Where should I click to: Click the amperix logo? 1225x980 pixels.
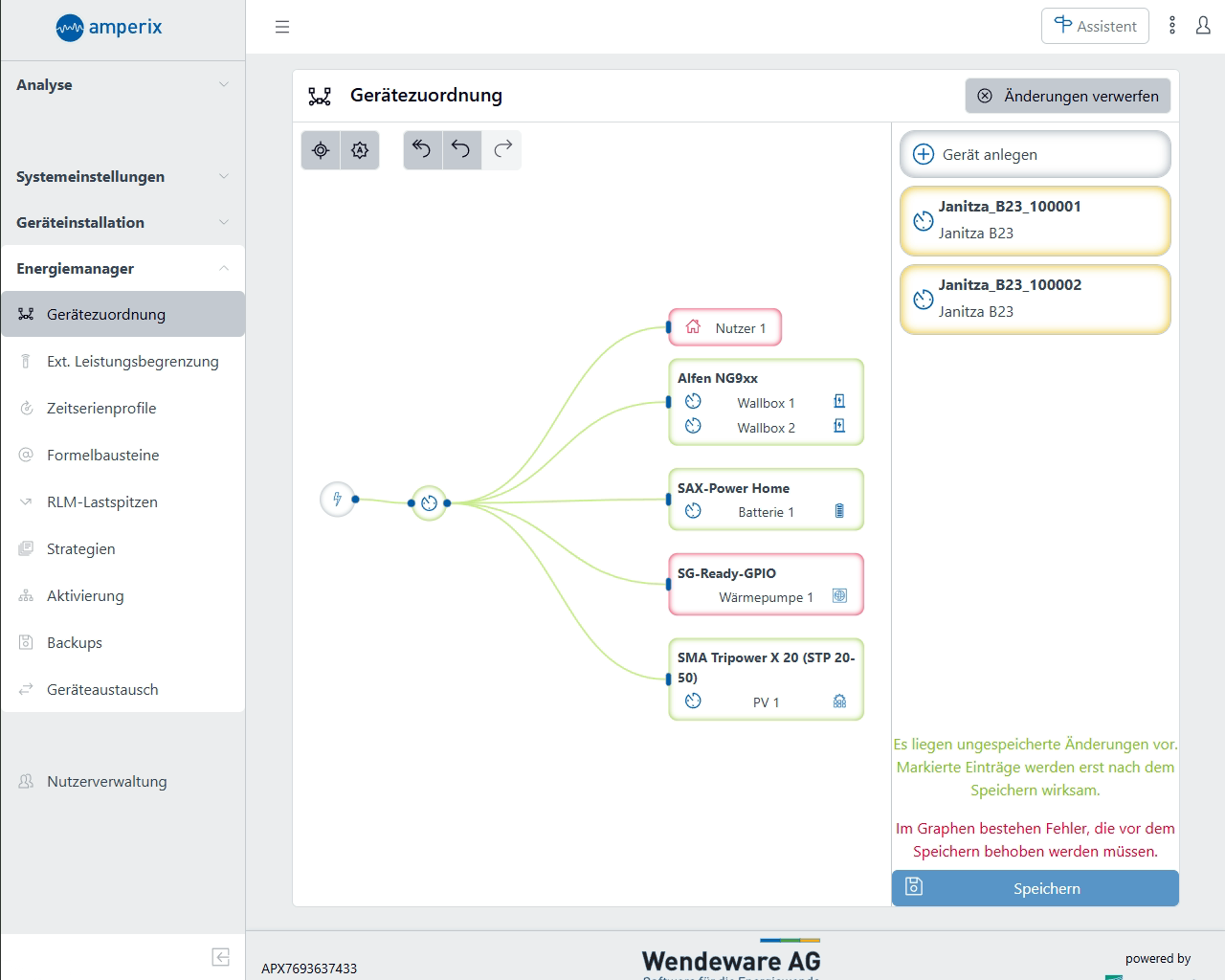[109, 28]
